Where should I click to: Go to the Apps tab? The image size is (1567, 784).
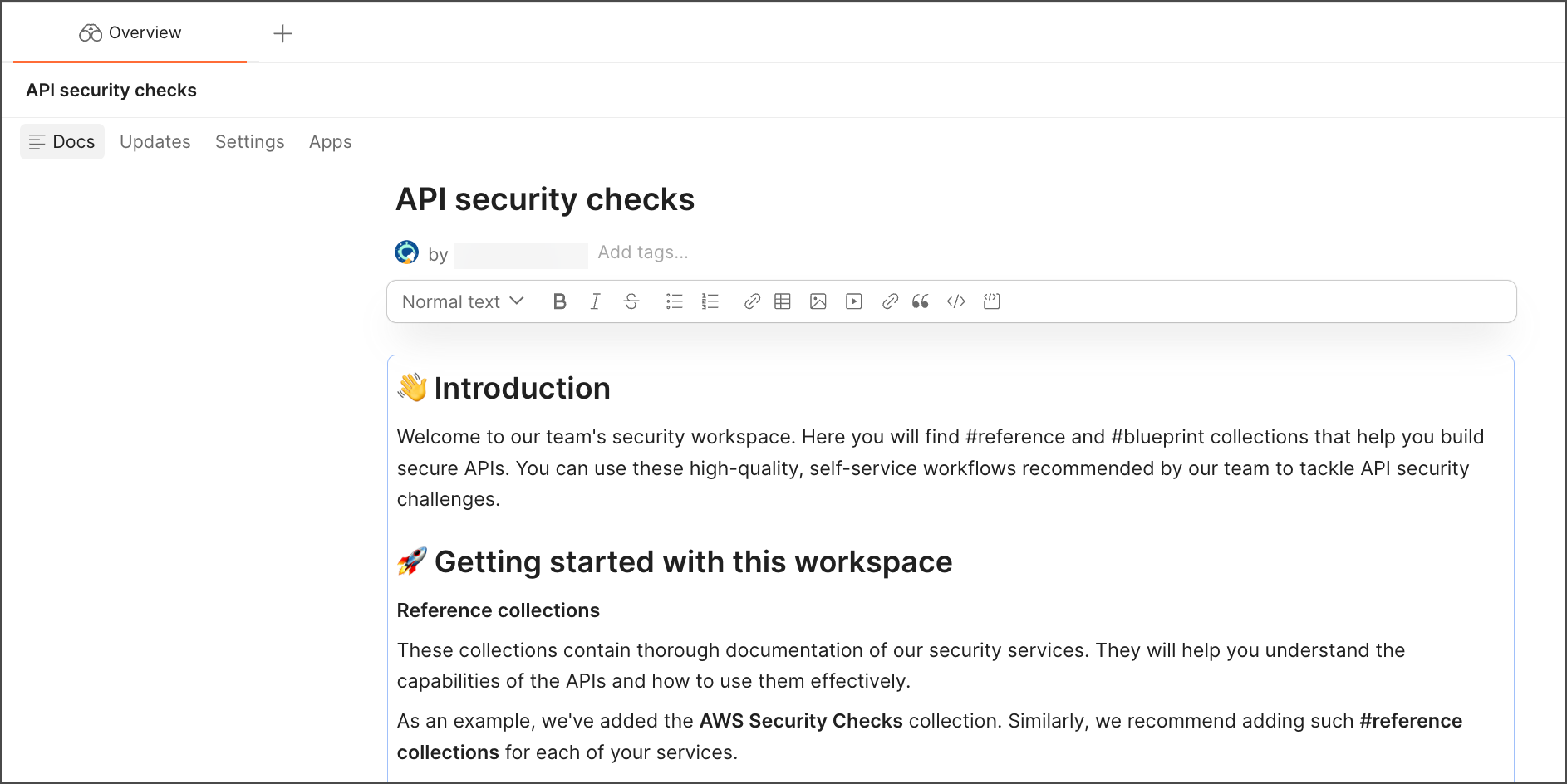[x=330, y=142]
